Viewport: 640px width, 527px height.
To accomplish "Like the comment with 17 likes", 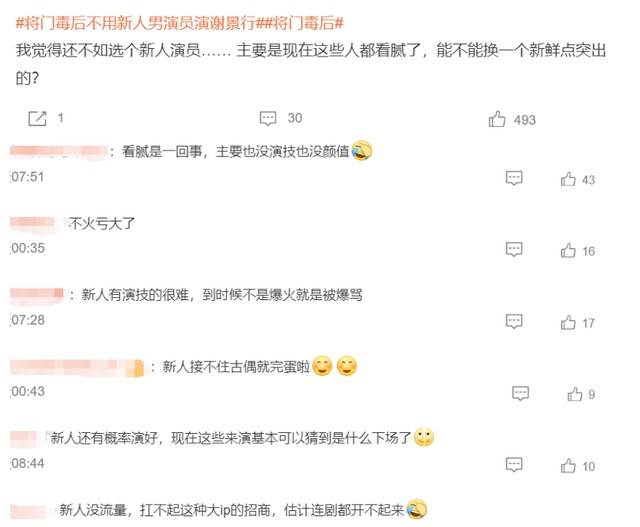I will (x=568, y=322).
